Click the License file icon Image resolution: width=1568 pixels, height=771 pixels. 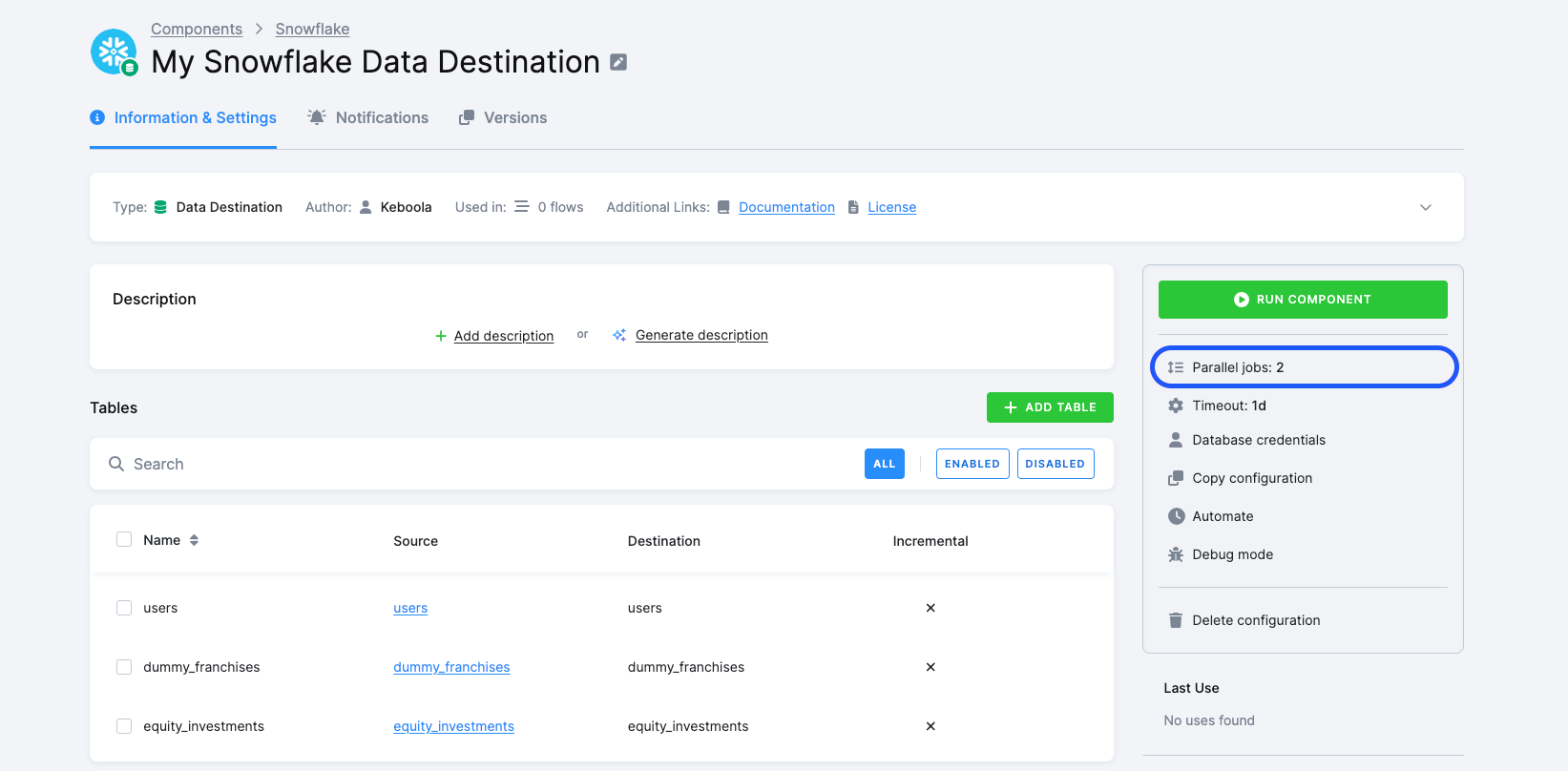click(x=853, y=207)
